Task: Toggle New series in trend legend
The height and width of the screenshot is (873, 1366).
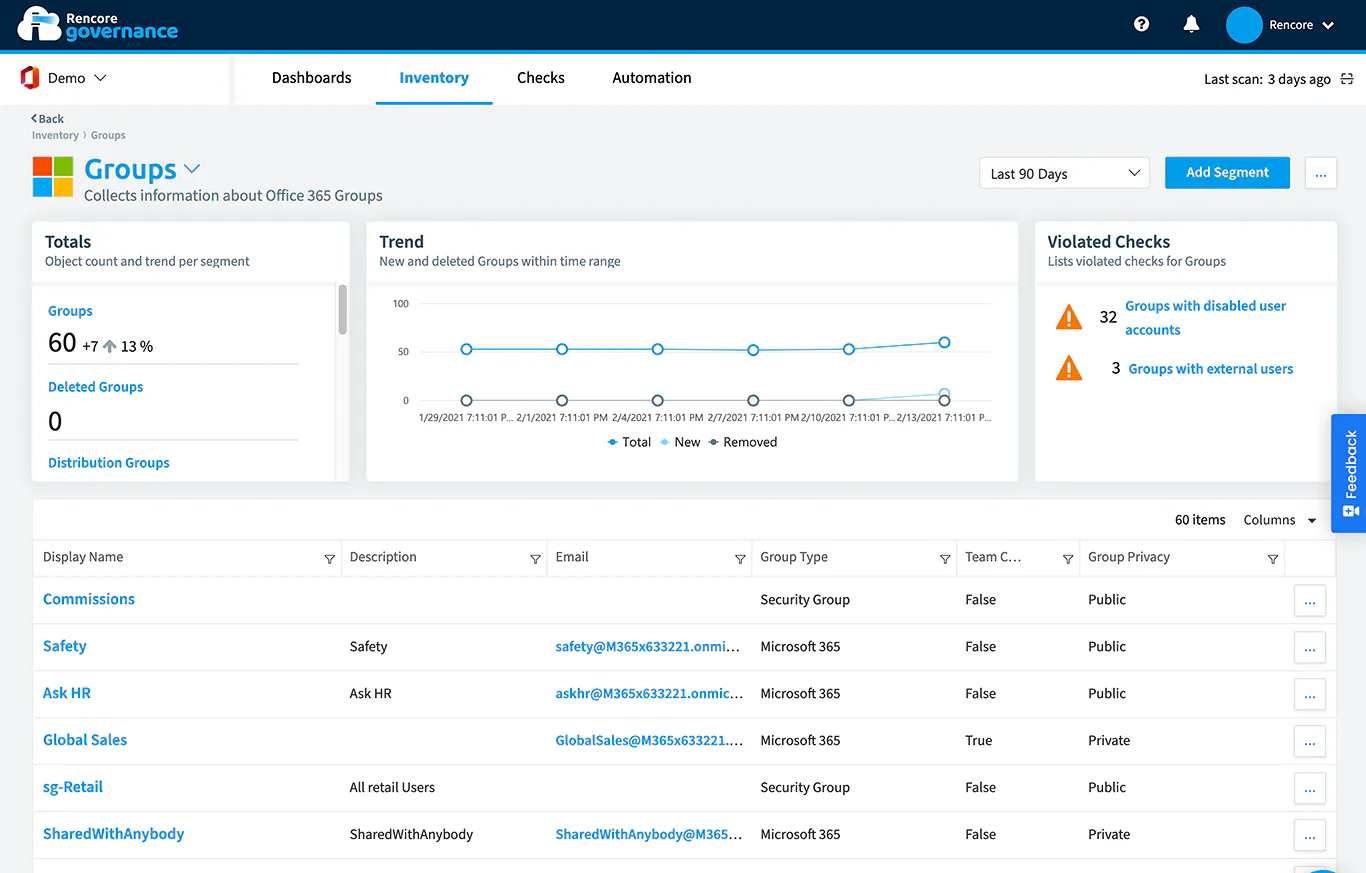Action: tap(680, 442)
